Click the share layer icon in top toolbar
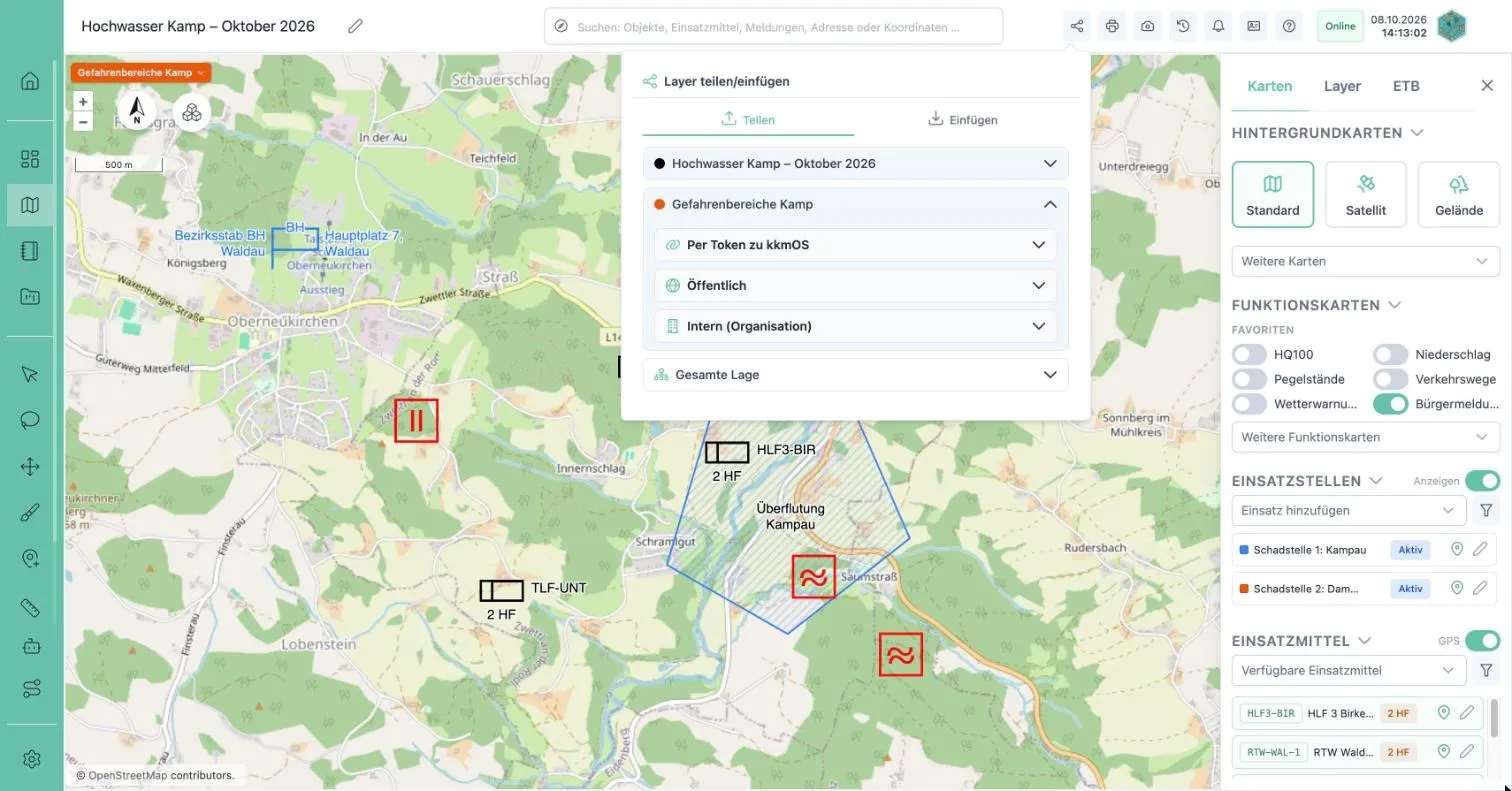The width and height of the screenshot is (1512, 791). point(1077,26)
